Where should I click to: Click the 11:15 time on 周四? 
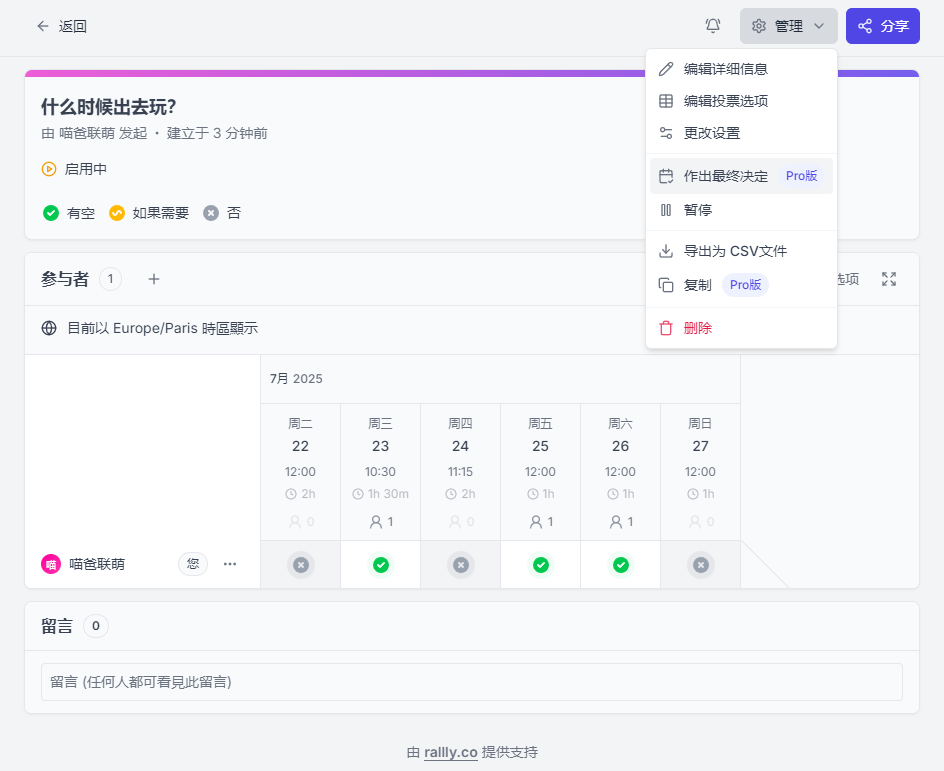point(461,472)
